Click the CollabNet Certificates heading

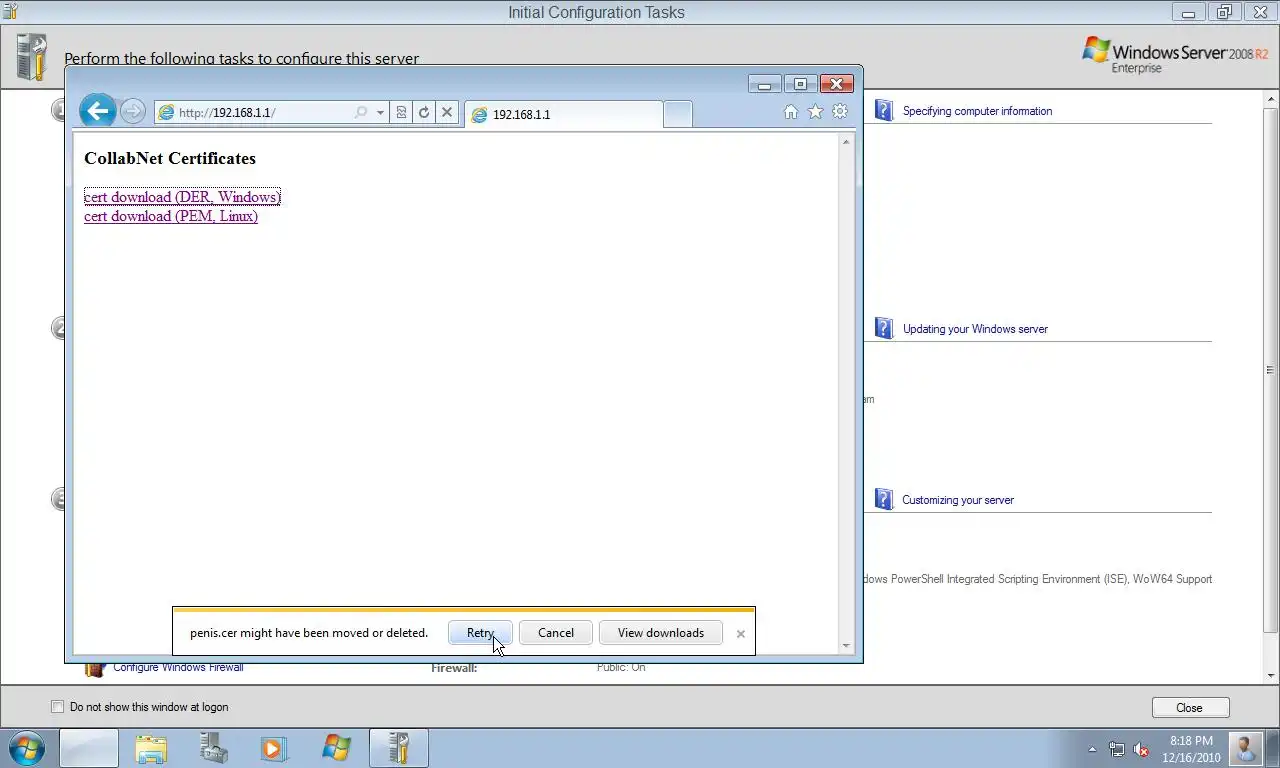pos(170,158)
